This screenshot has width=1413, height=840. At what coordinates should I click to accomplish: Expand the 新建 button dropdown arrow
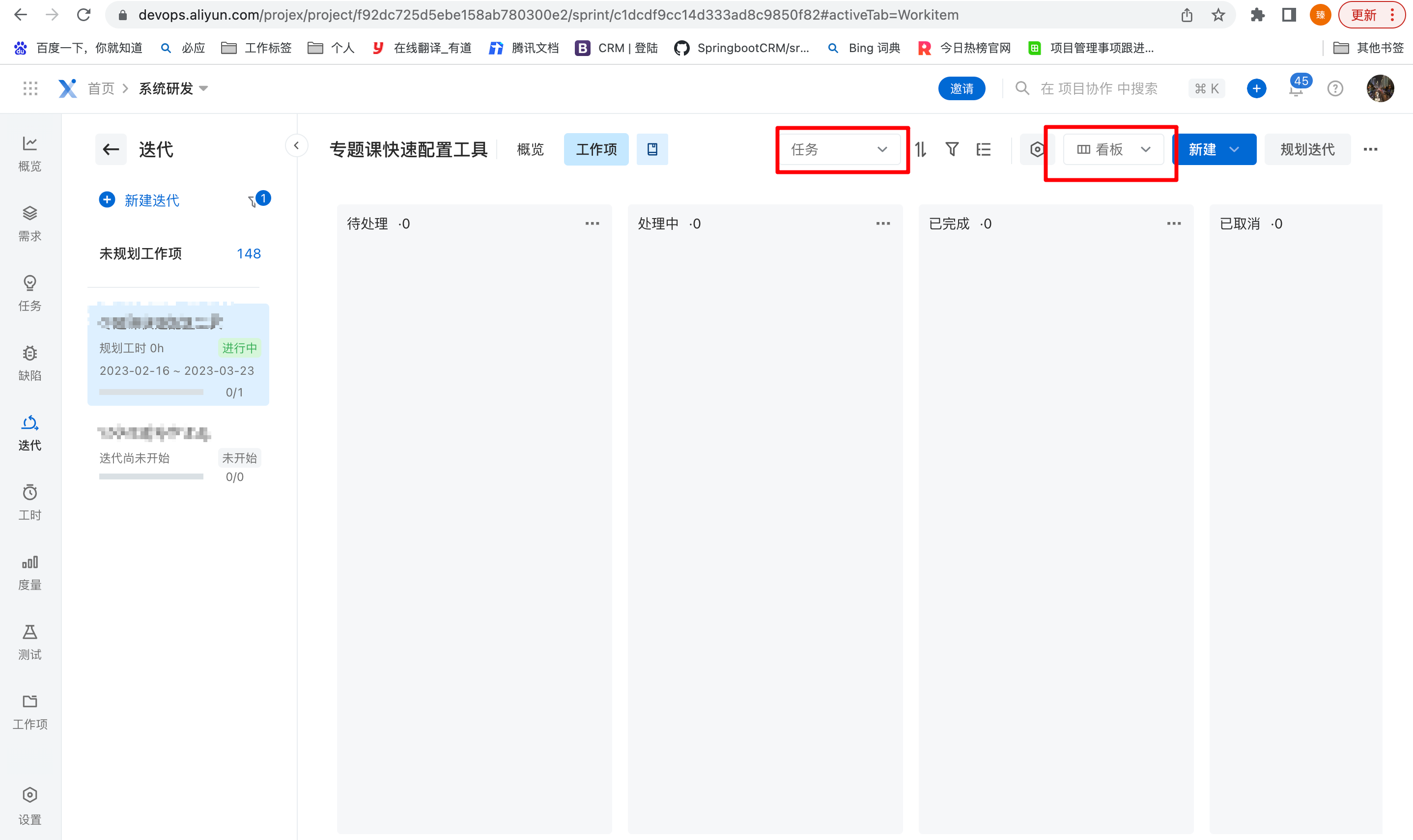(x=1235, y=149)
